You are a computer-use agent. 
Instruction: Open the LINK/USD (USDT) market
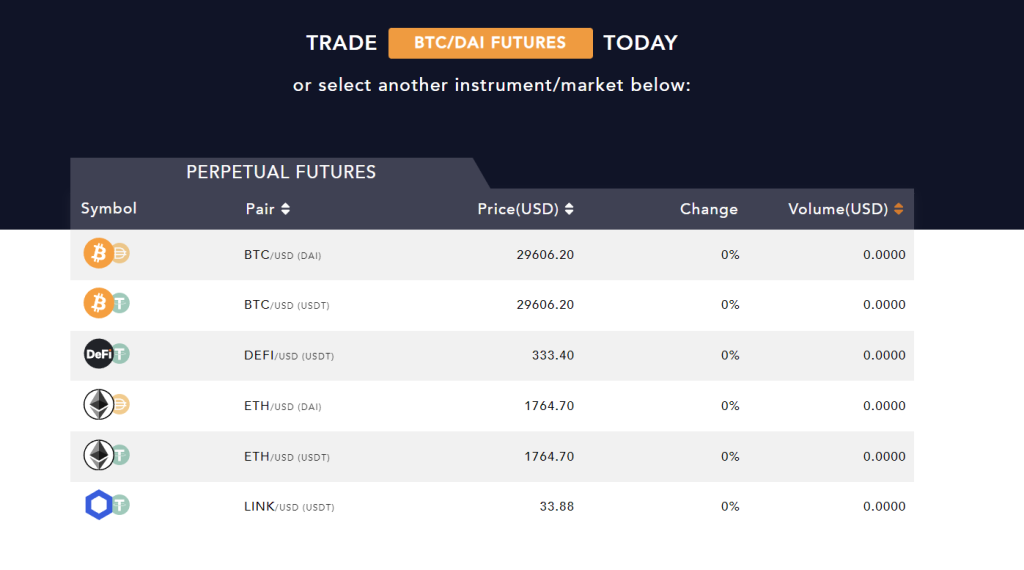pyautogui.click(x=288, y=507)
